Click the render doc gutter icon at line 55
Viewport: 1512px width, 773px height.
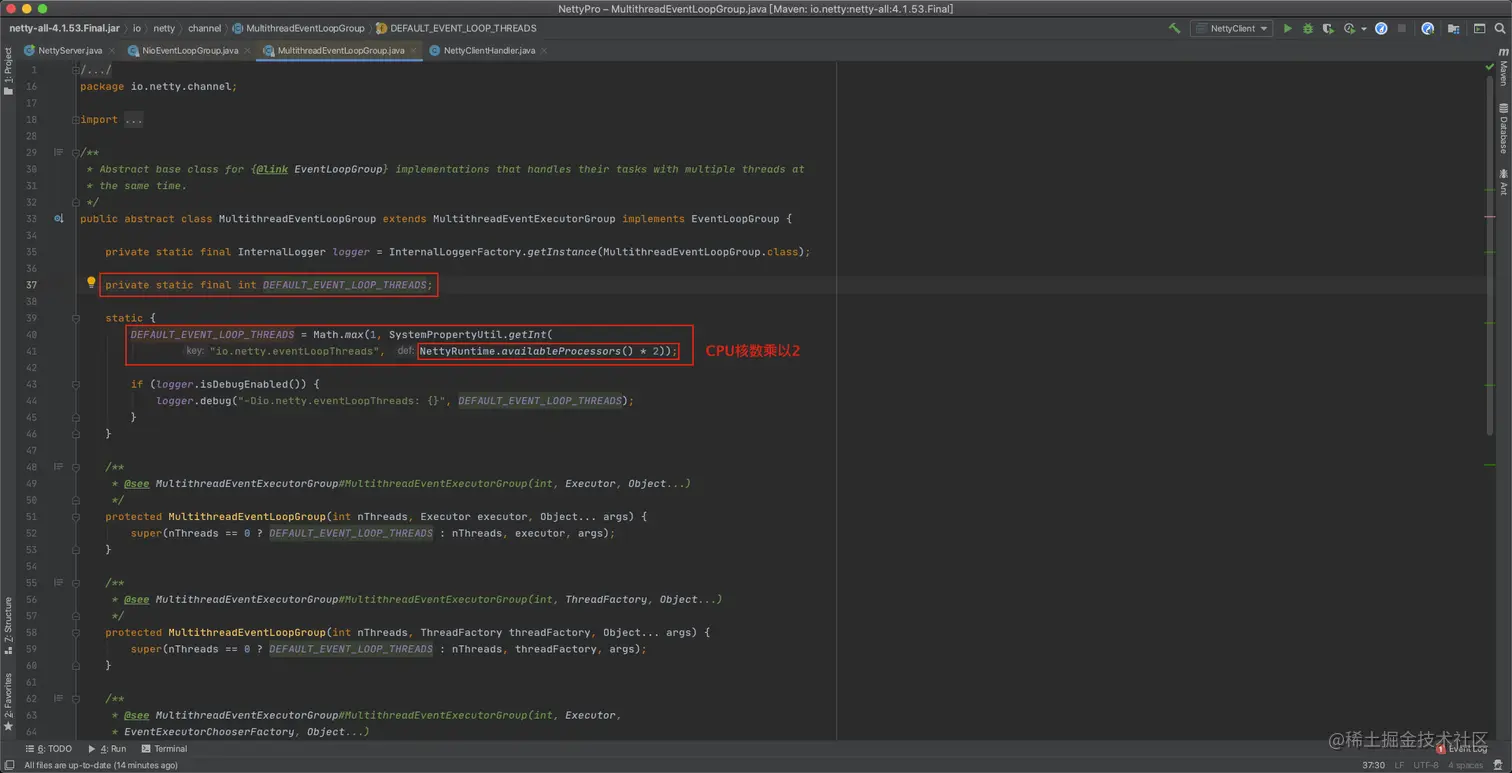tap(59, 582)
